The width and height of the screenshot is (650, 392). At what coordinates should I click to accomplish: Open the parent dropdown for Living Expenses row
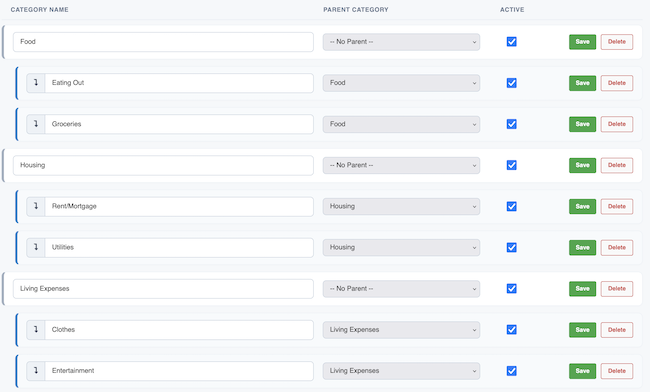[401, 289]
